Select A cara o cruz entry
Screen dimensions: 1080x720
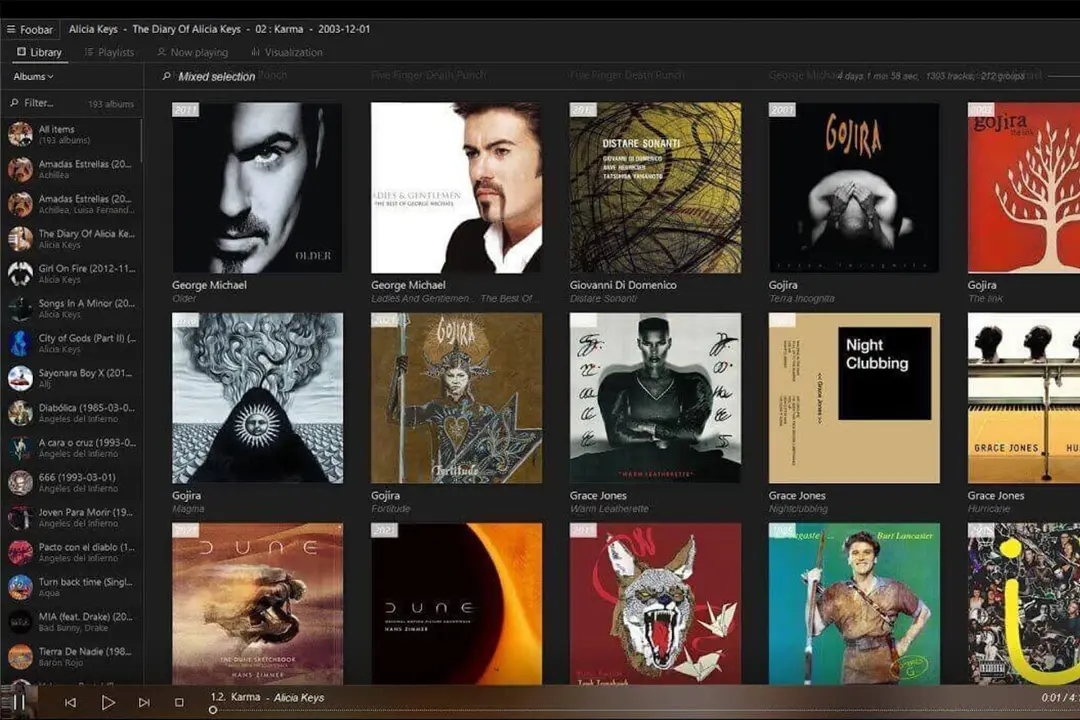point(72,448)
